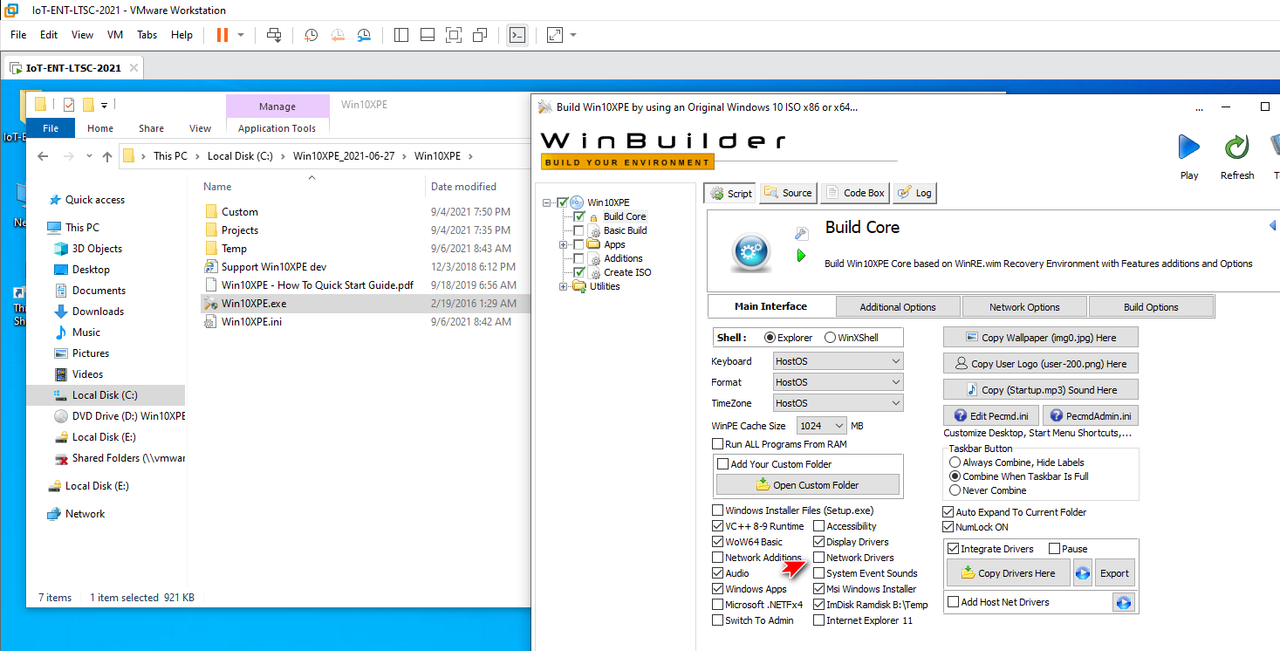Switch to Additional Options tab
Viewport: 1280px width, 651px height.
897,307
